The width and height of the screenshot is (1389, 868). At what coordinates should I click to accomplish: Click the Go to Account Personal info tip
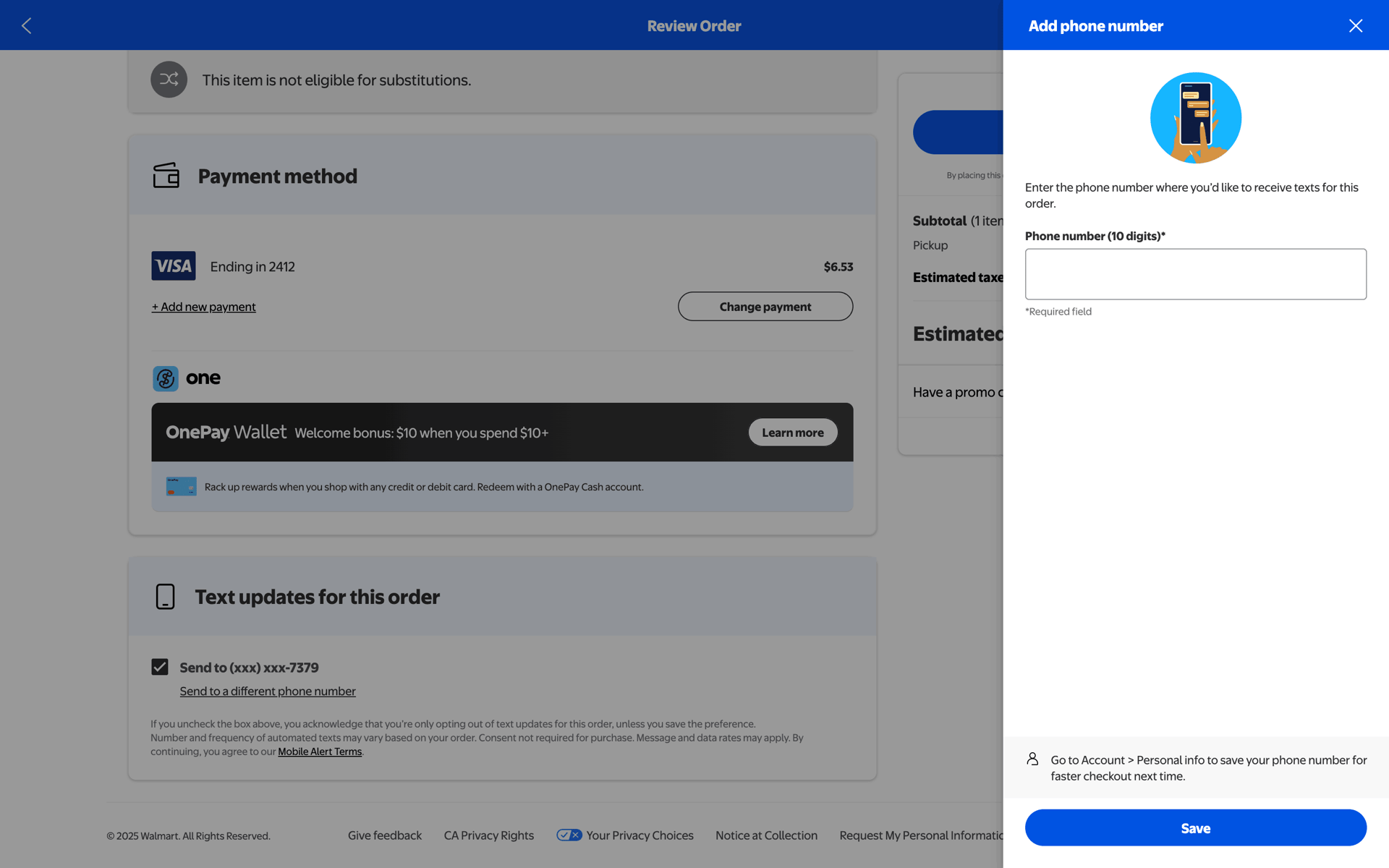[1209, 767]
